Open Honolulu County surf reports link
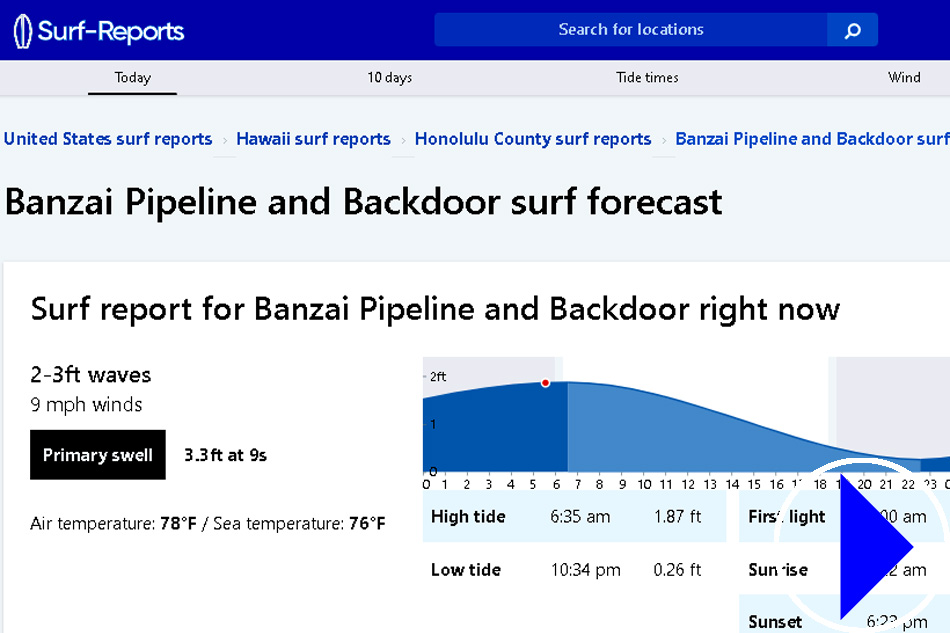This screenshot has width=950, height=633. [x=533, y=139]
